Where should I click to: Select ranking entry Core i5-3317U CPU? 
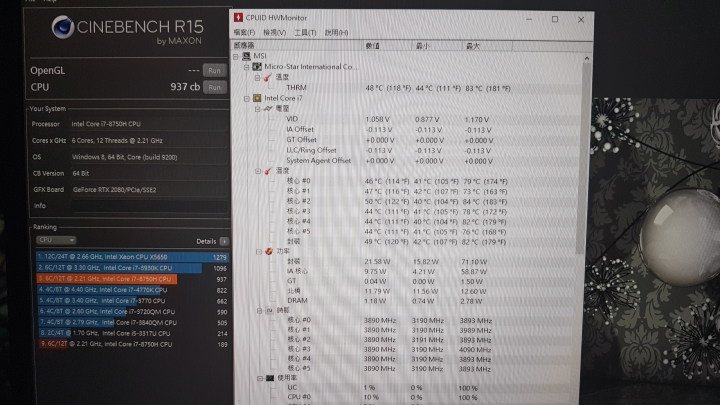132,333
